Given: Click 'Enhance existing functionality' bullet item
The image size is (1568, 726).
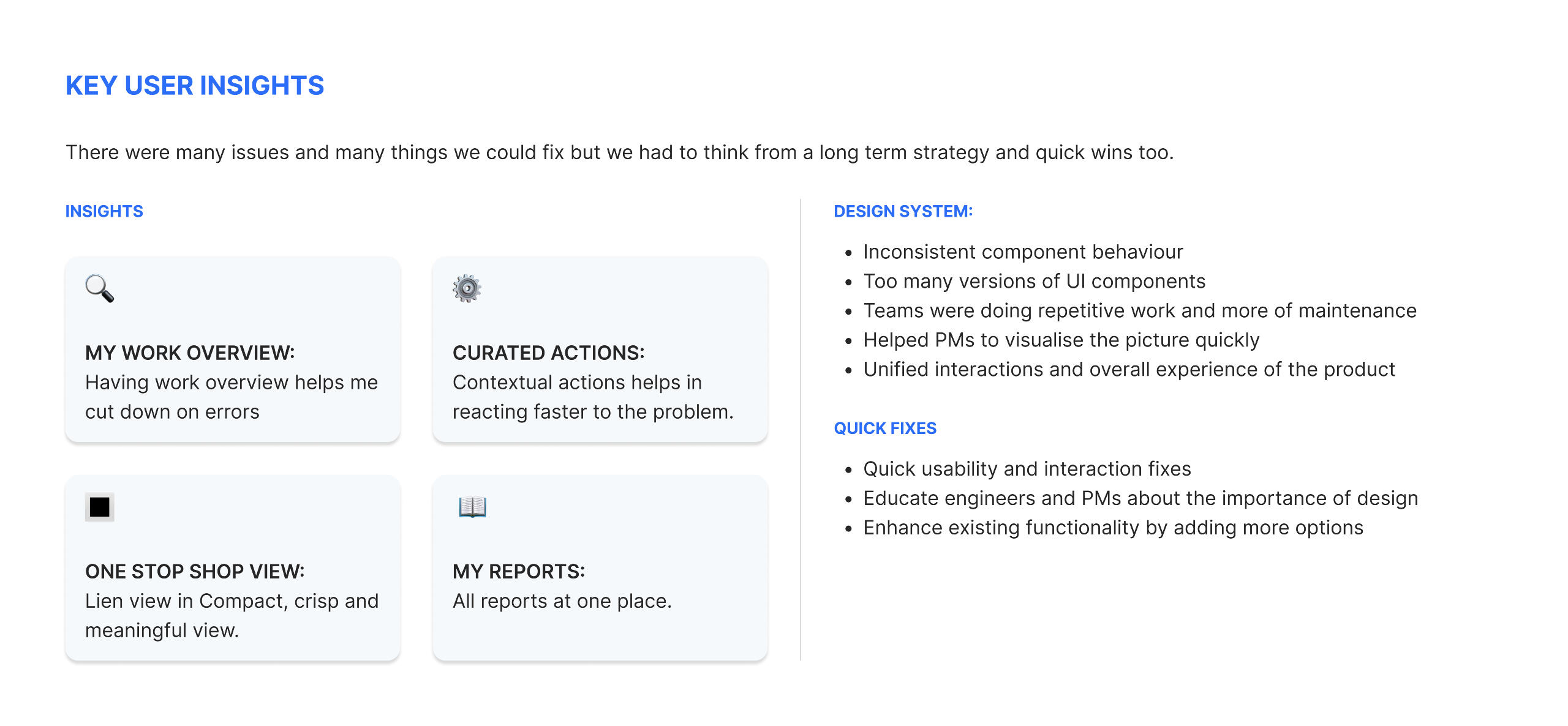Looking at the screenshot, I should [1113, 528].
